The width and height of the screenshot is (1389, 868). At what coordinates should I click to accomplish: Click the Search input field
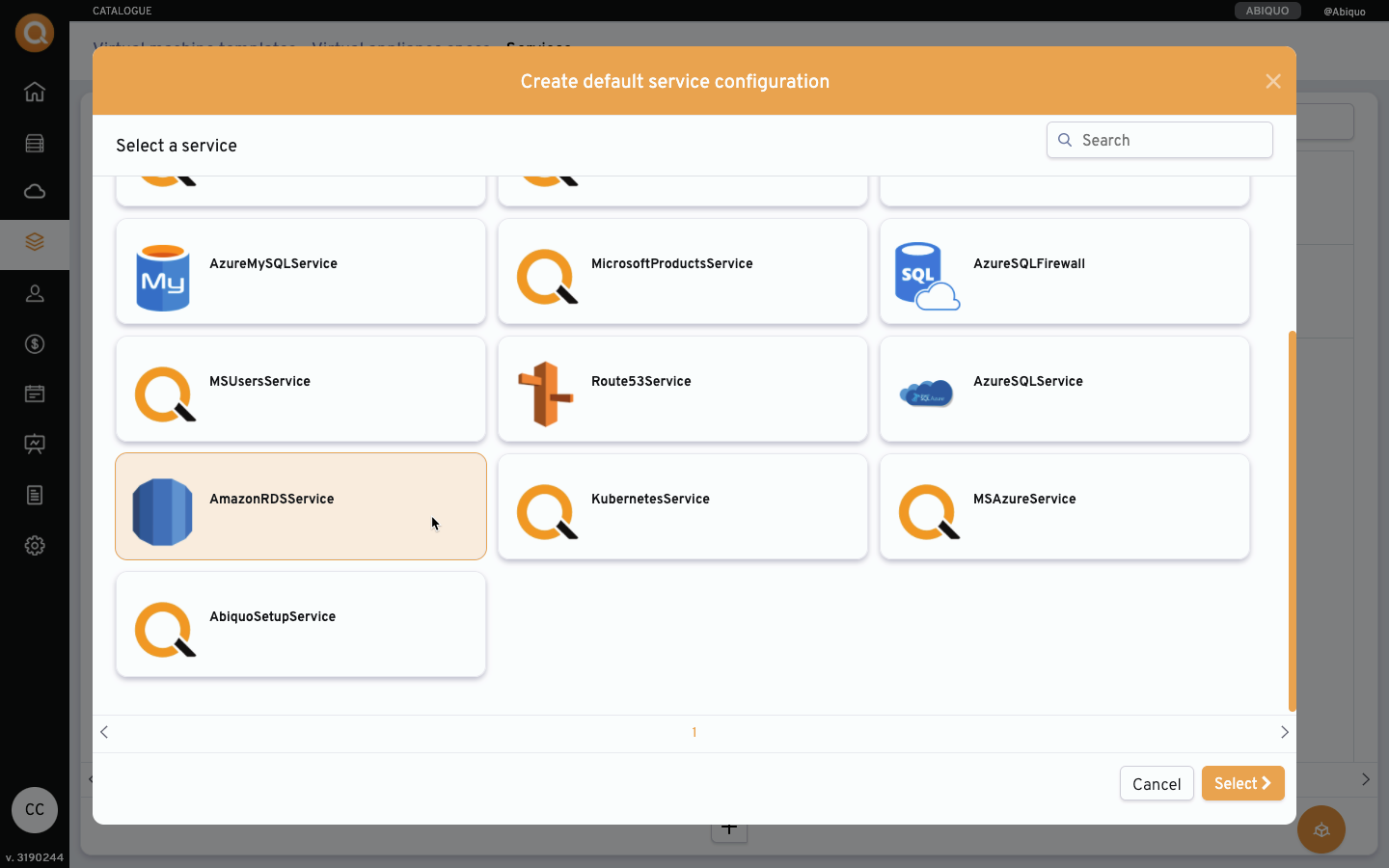(1159, 140)
